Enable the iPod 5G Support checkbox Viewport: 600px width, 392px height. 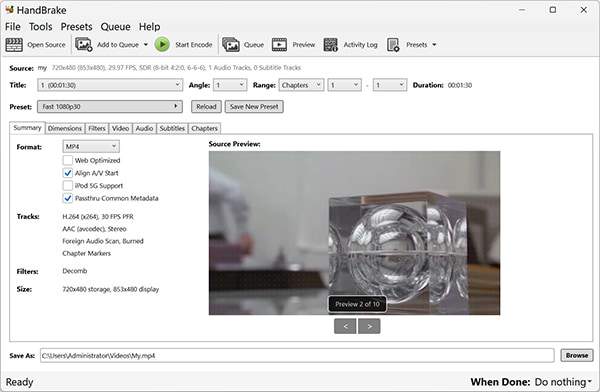coord(68,185)
